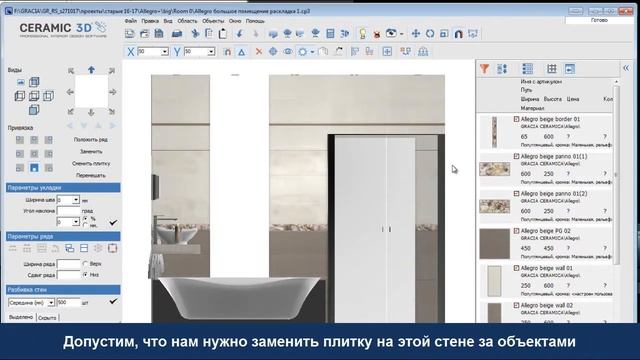Viewport: 640px width, 360px height.
Task: Click the pan move cross-arrows icon
Action: [416, 34]
